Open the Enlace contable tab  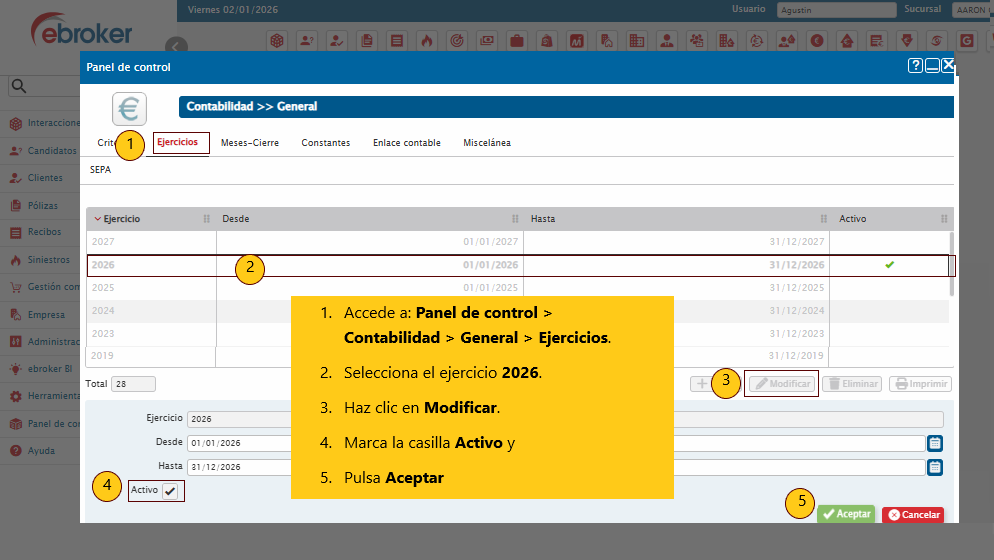coord(406,143)
